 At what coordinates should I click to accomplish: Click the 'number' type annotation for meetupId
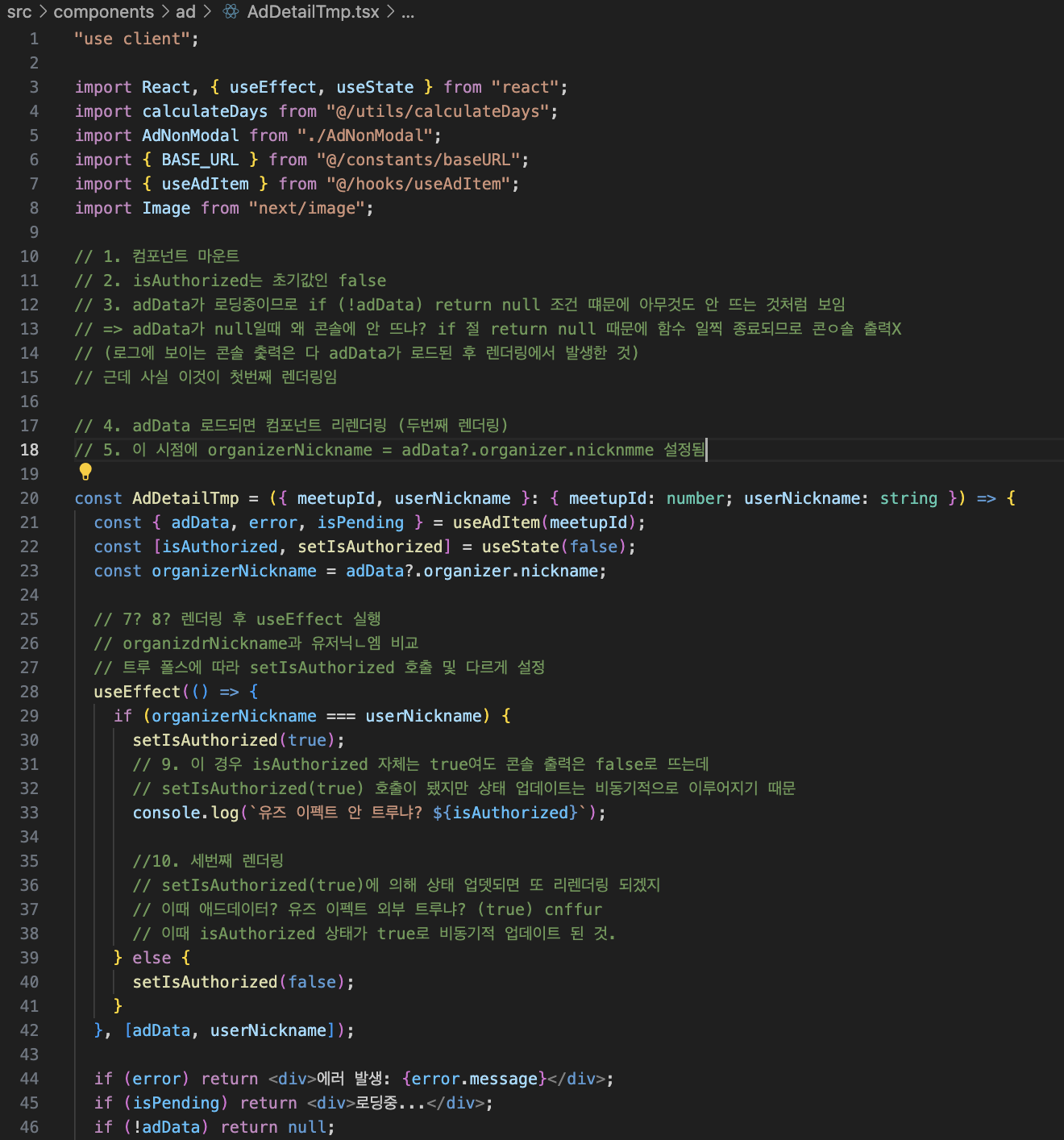[x=695, y=498]
